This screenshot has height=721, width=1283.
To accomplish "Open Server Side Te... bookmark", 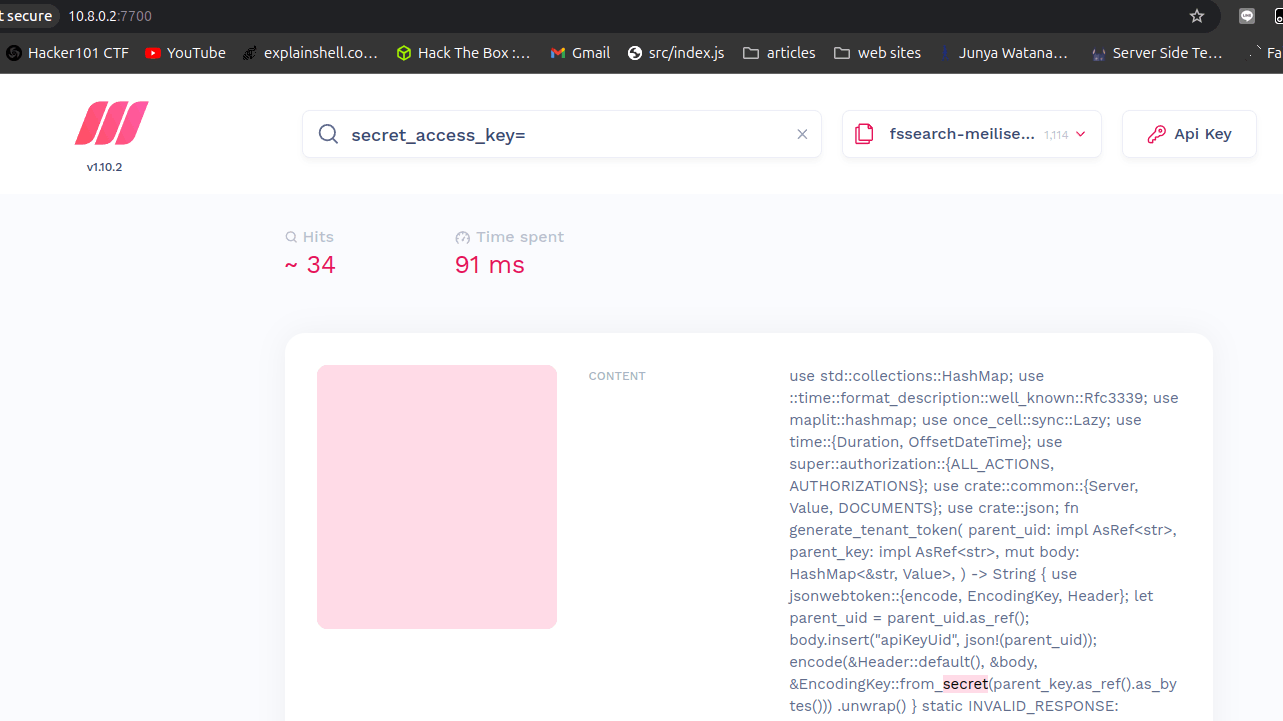I will (1158, 53).
